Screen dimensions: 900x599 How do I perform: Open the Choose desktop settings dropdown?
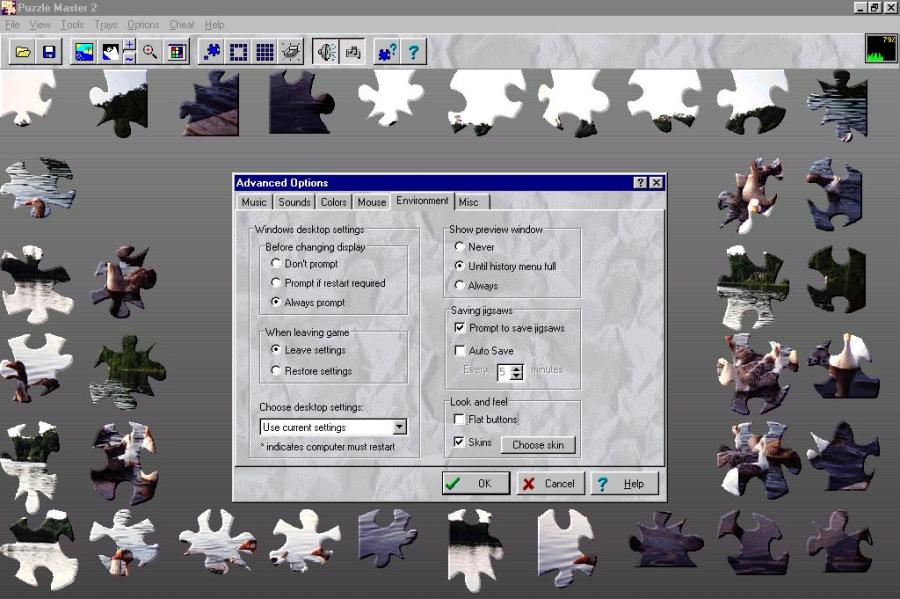[x=399, y=427]
